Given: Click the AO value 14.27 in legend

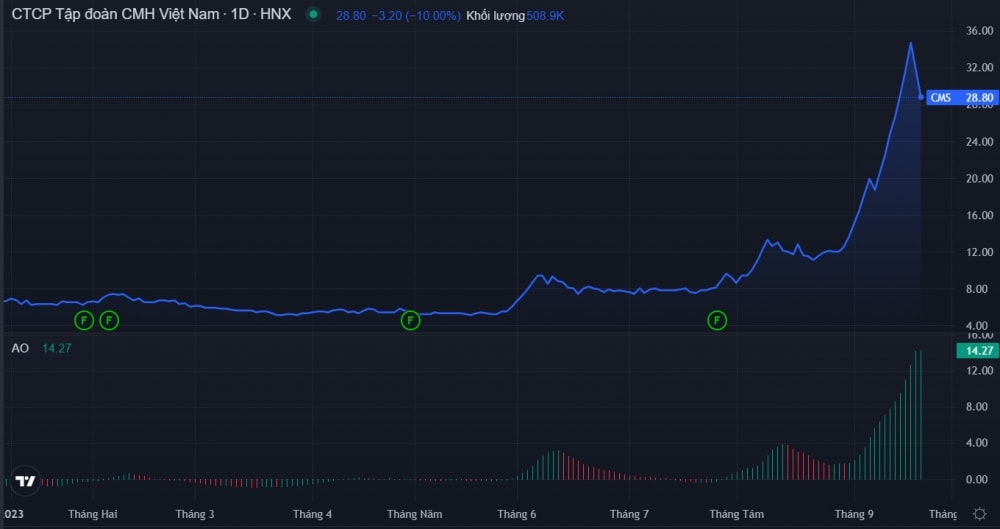Looking at the screenshot, I should click(x=57, y=348).
